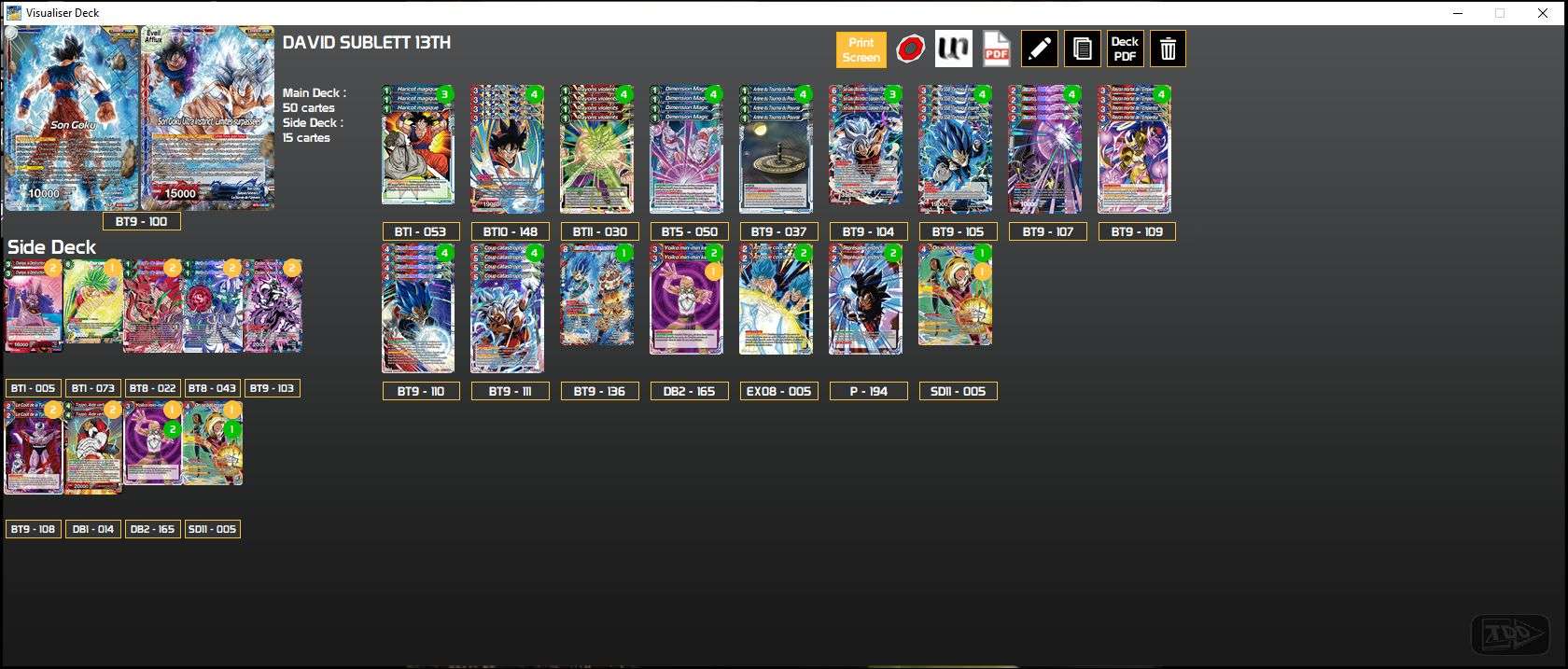Click the BT9 - 111 label
Screen dimensions: 1568x669
tap(510, 391)
